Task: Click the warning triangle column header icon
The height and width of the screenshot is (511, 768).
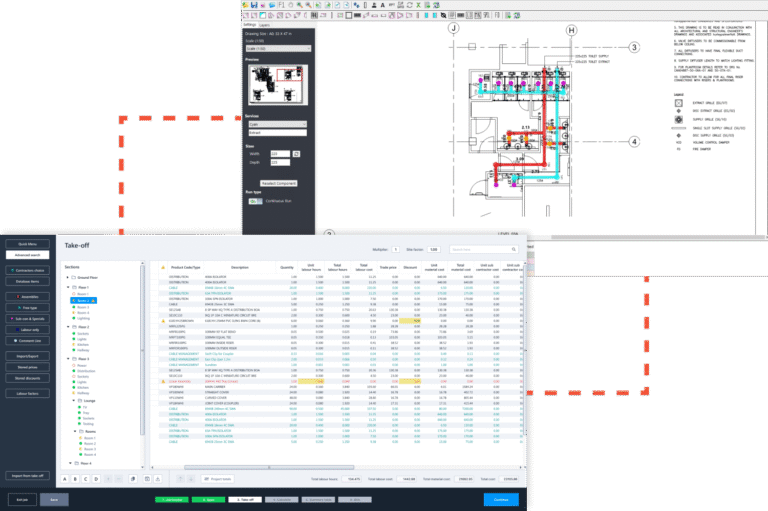Action: [x=163, y=268]
